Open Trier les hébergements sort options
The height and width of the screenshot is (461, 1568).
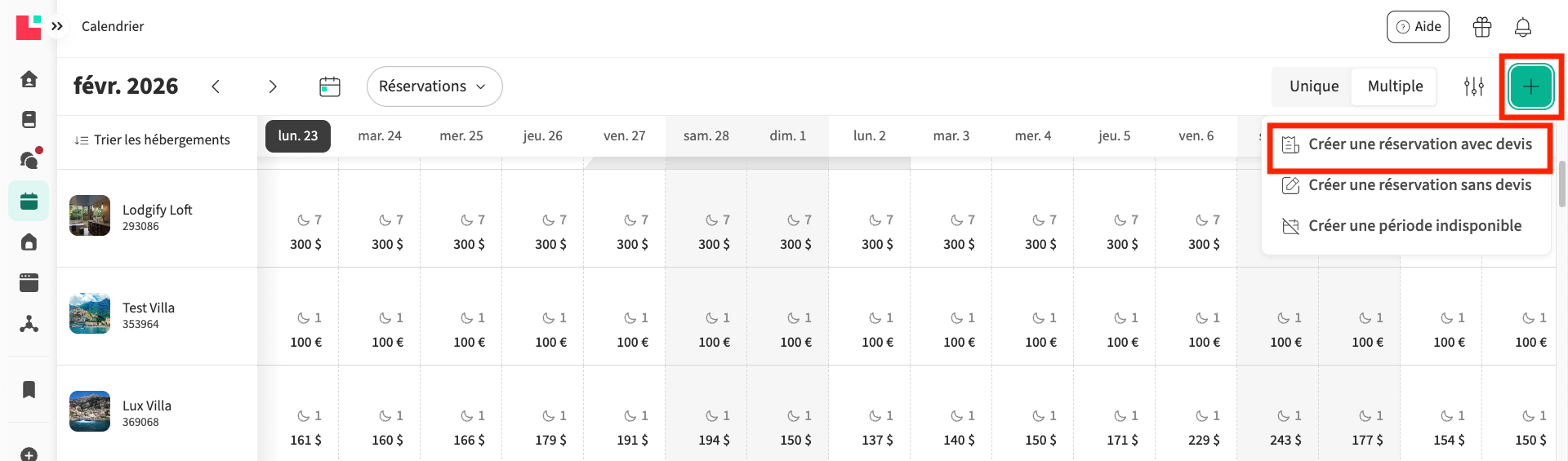click(x=153, y=140)
